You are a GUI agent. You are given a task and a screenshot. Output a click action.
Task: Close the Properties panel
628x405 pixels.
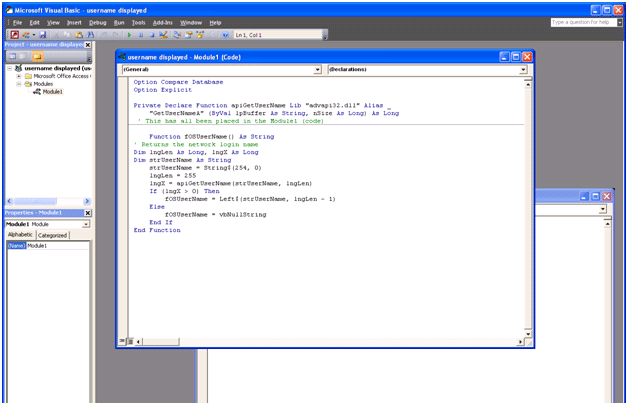click(x=87, y=213)
